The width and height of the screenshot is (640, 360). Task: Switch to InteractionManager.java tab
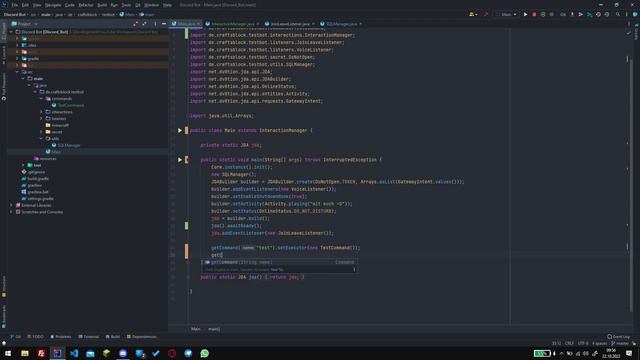click(x=233, y=24)
